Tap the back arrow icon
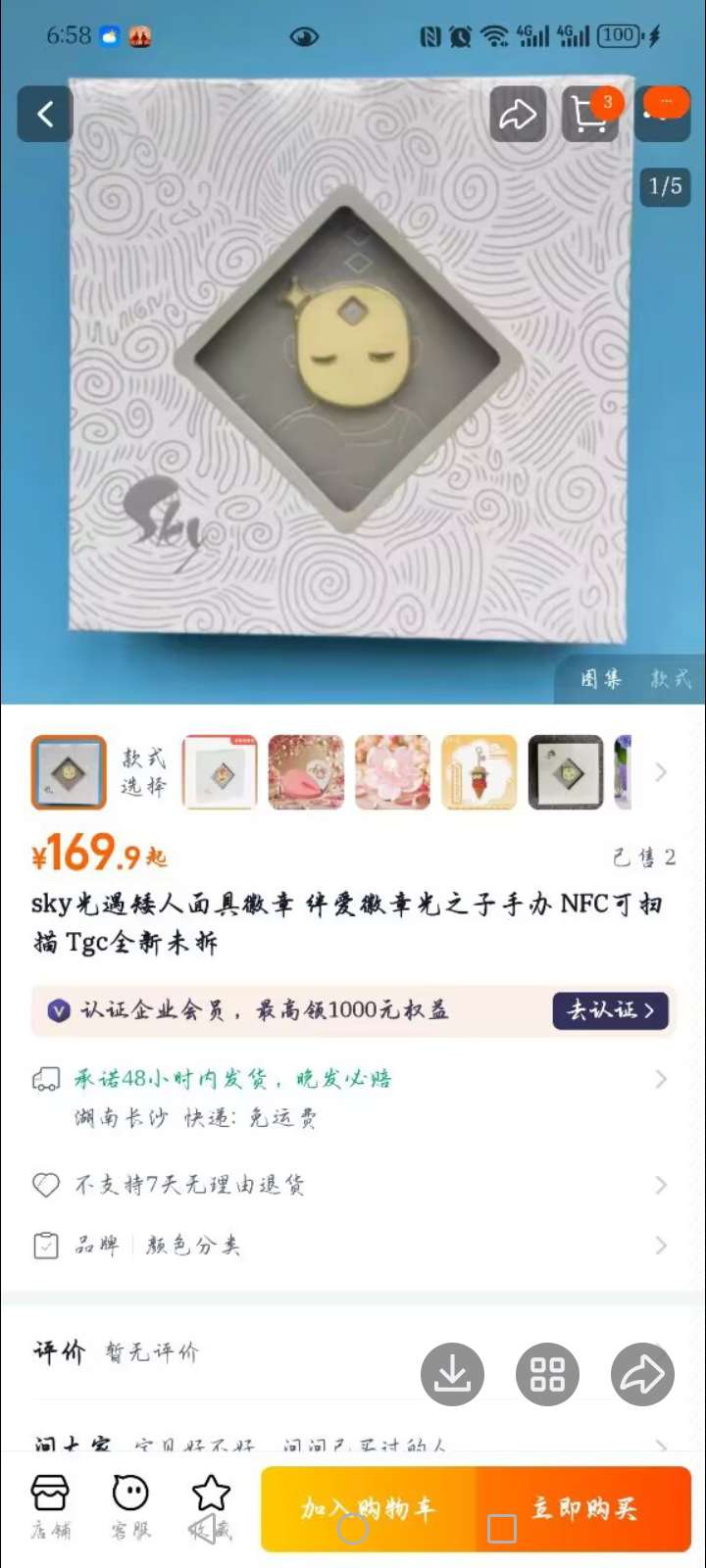This screenshot has height=1568, width=706. coord(45,114)
